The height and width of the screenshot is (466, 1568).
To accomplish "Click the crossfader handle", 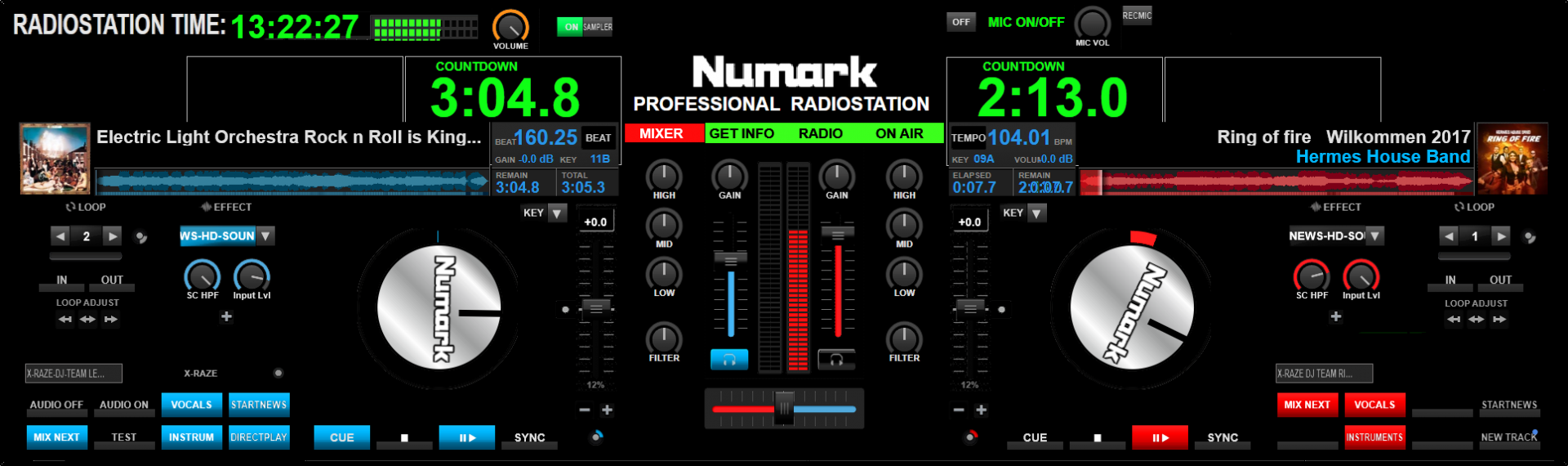I will point(784,408).
